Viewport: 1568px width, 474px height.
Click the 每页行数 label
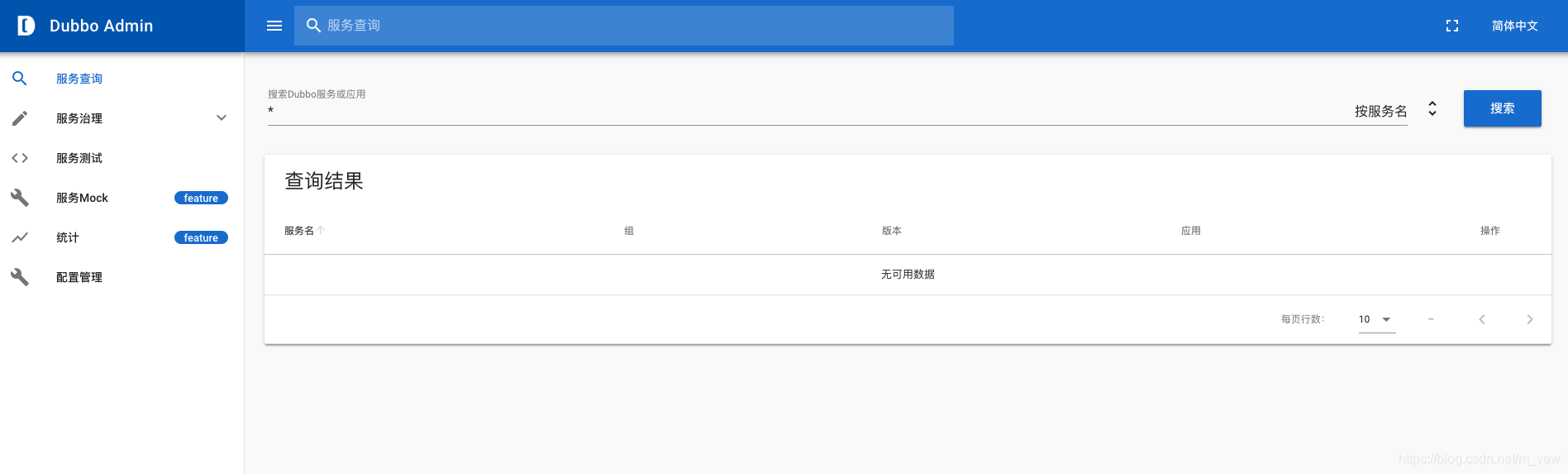pyautogui.click(x=1303, y=319)
